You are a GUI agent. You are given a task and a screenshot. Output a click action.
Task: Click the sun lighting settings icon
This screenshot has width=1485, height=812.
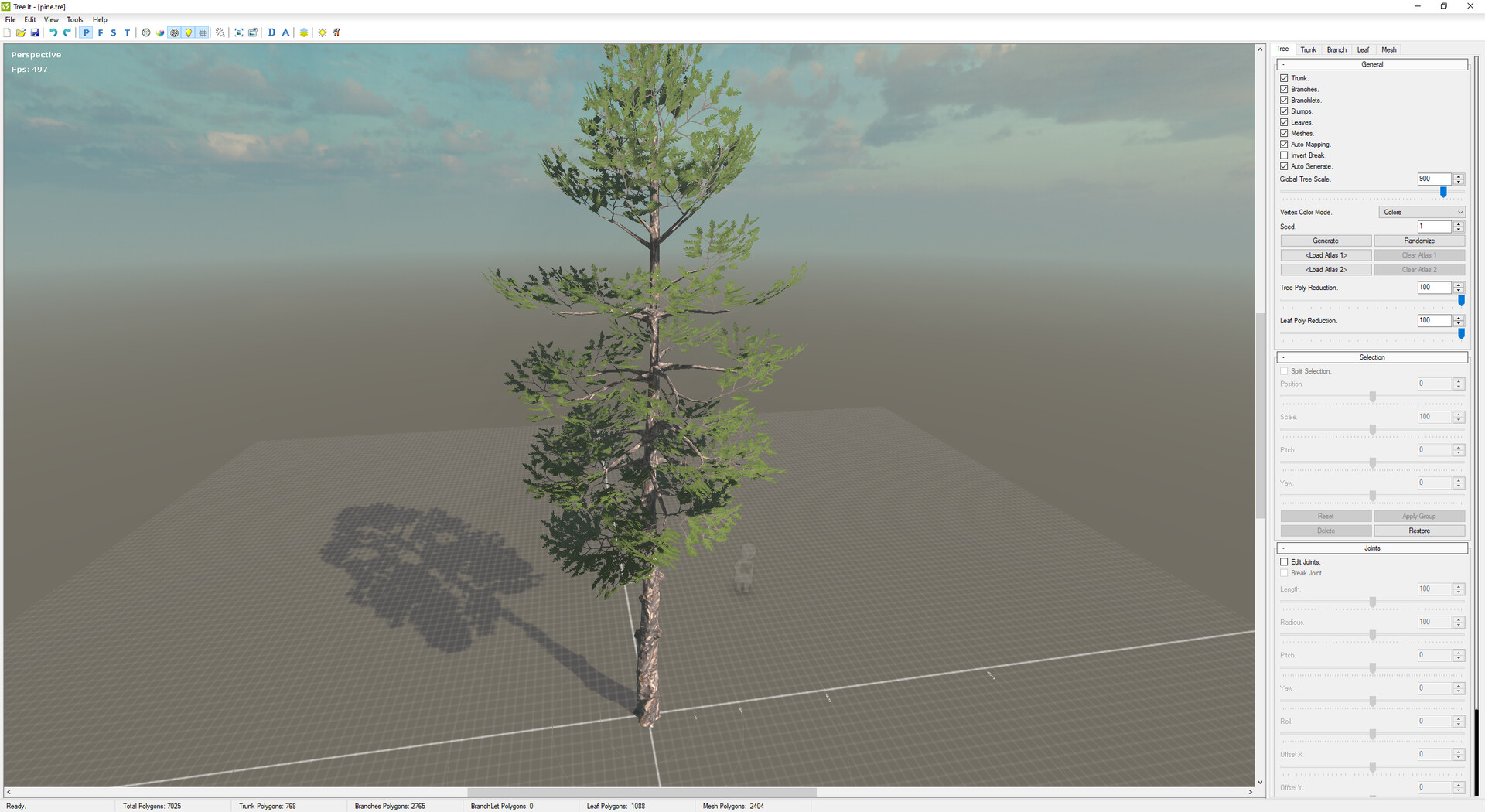click(323, 32)
